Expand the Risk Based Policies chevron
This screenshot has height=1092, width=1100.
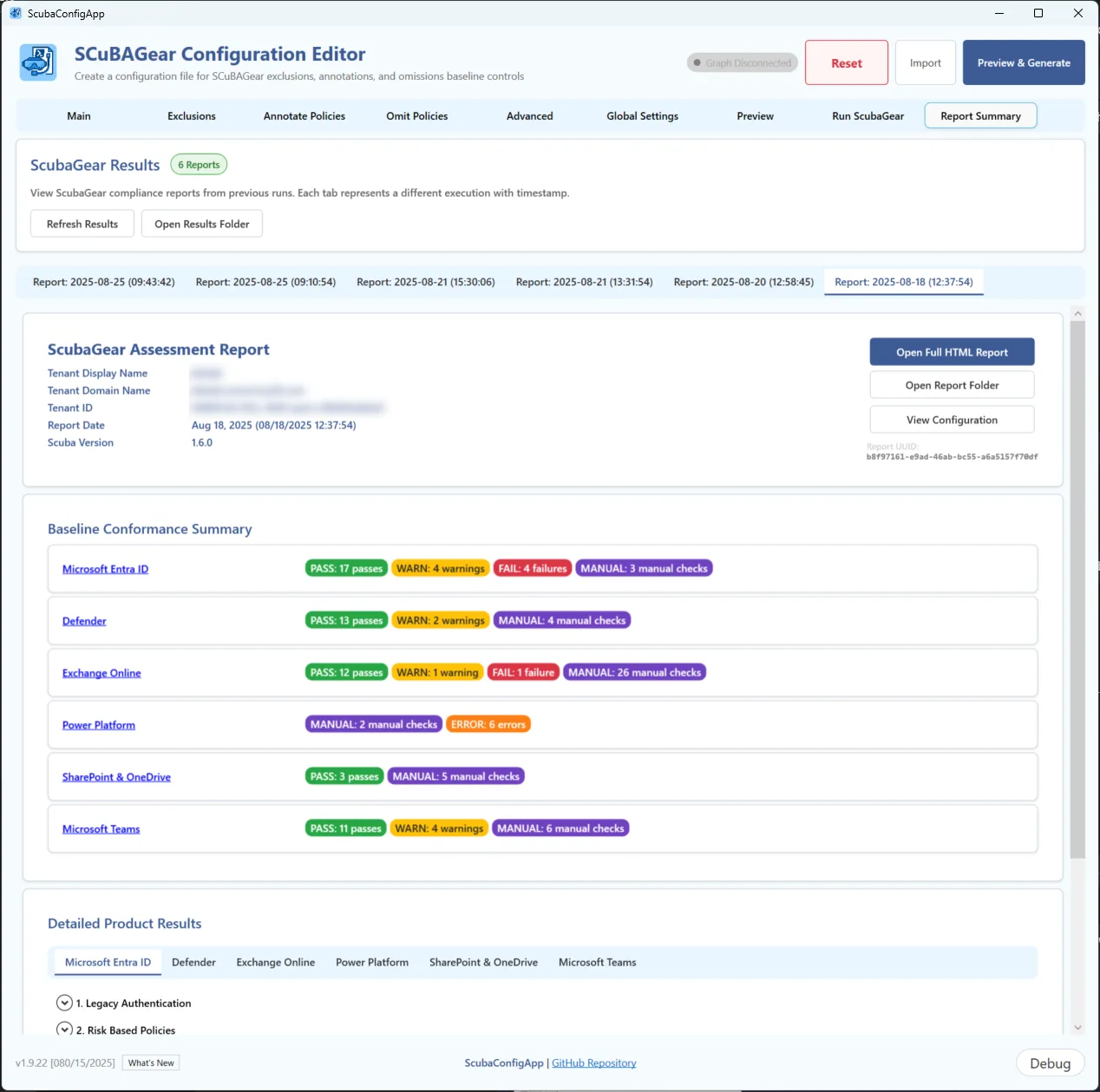click(64, 1030)
